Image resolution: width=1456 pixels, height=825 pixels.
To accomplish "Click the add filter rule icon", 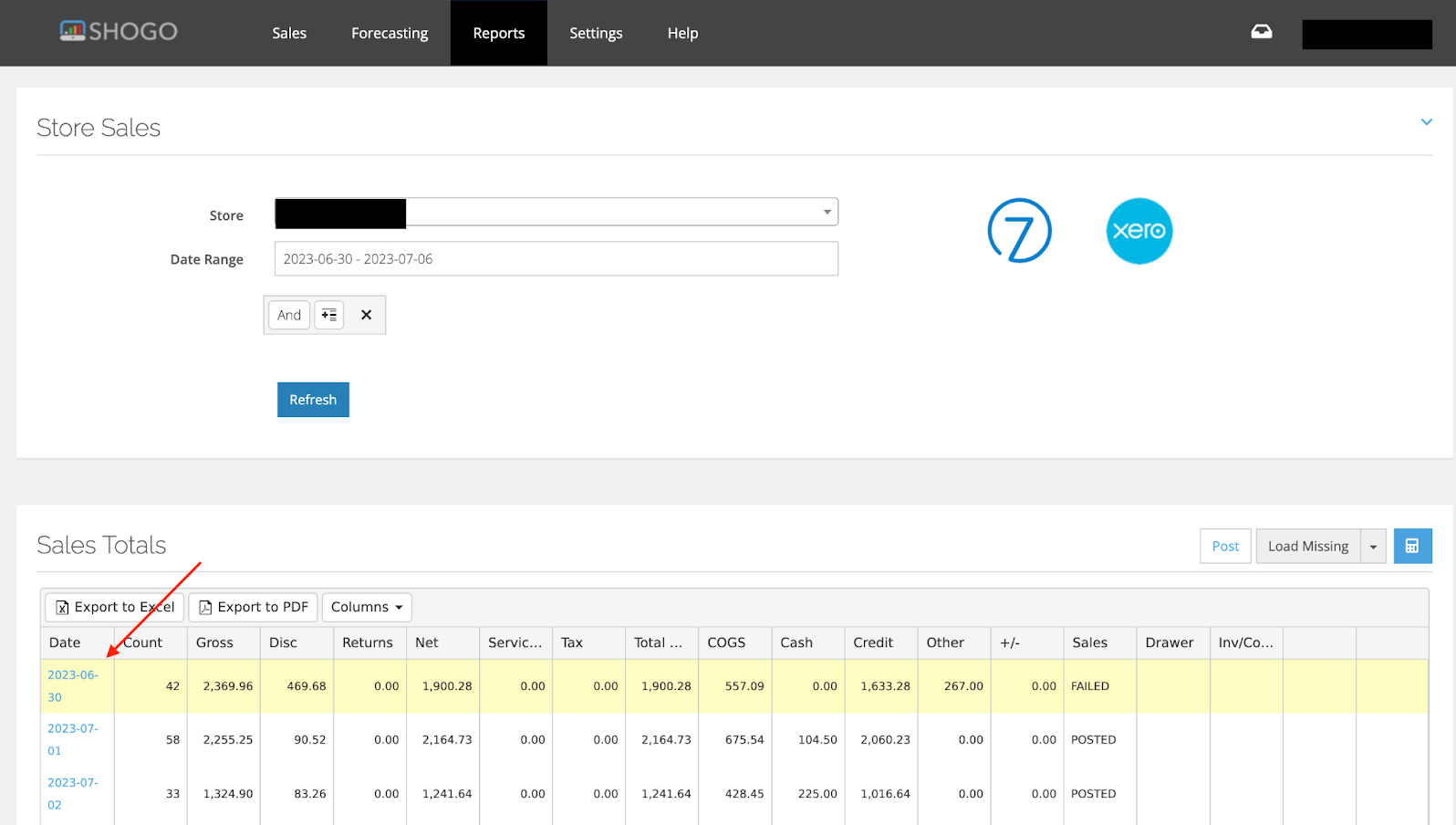I will (x=329, y=315).
